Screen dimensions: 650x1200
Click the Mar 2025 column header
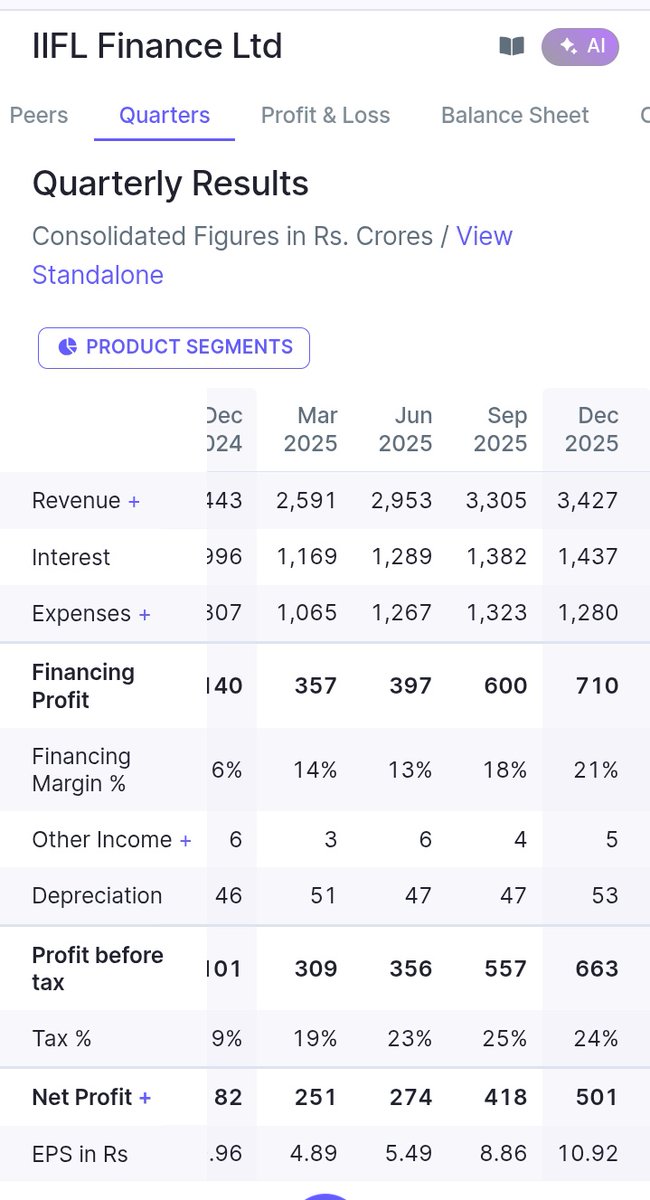[310, 429]
